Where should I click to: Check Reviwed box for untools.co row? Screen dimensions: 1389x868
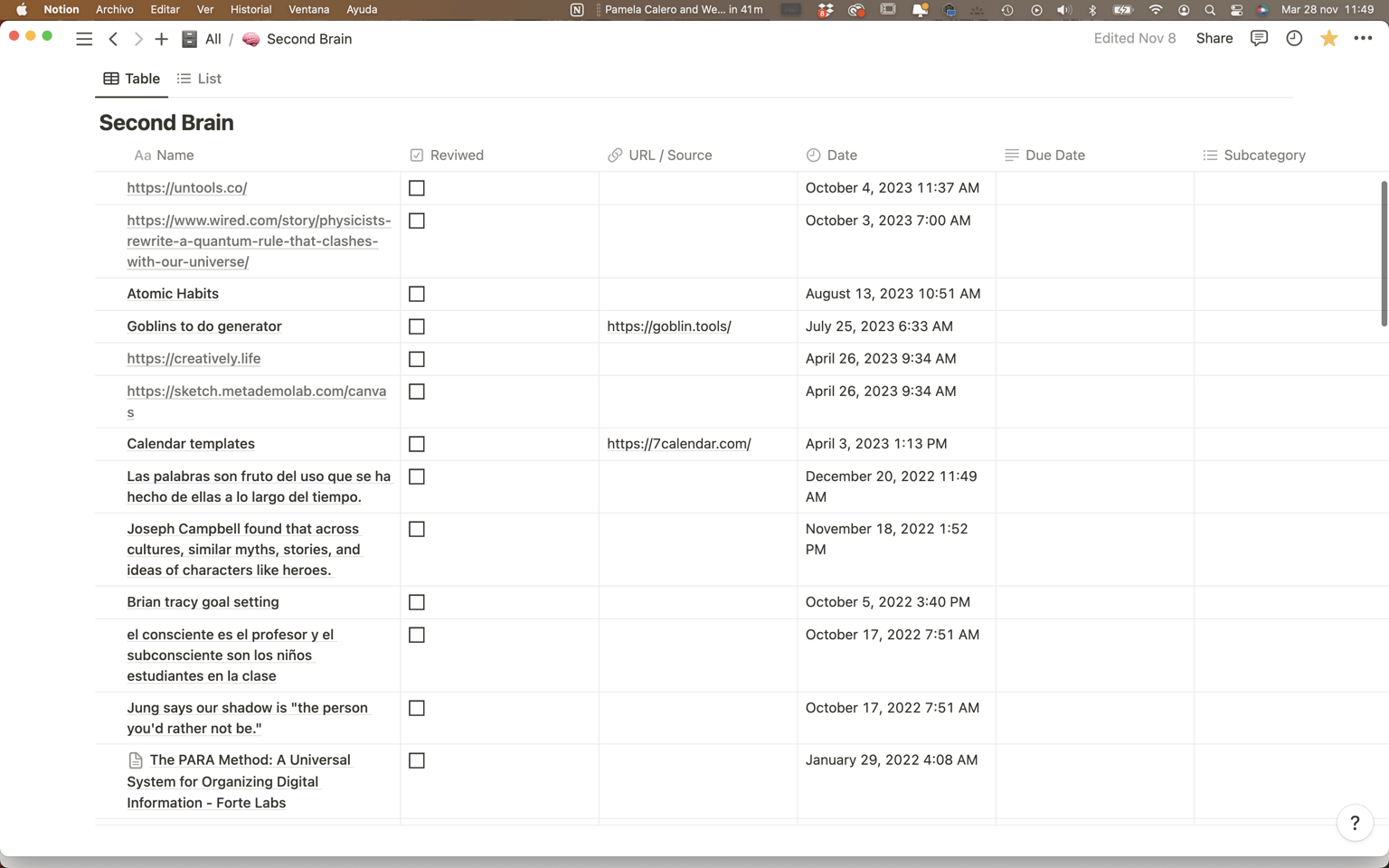tap(417, 188)
